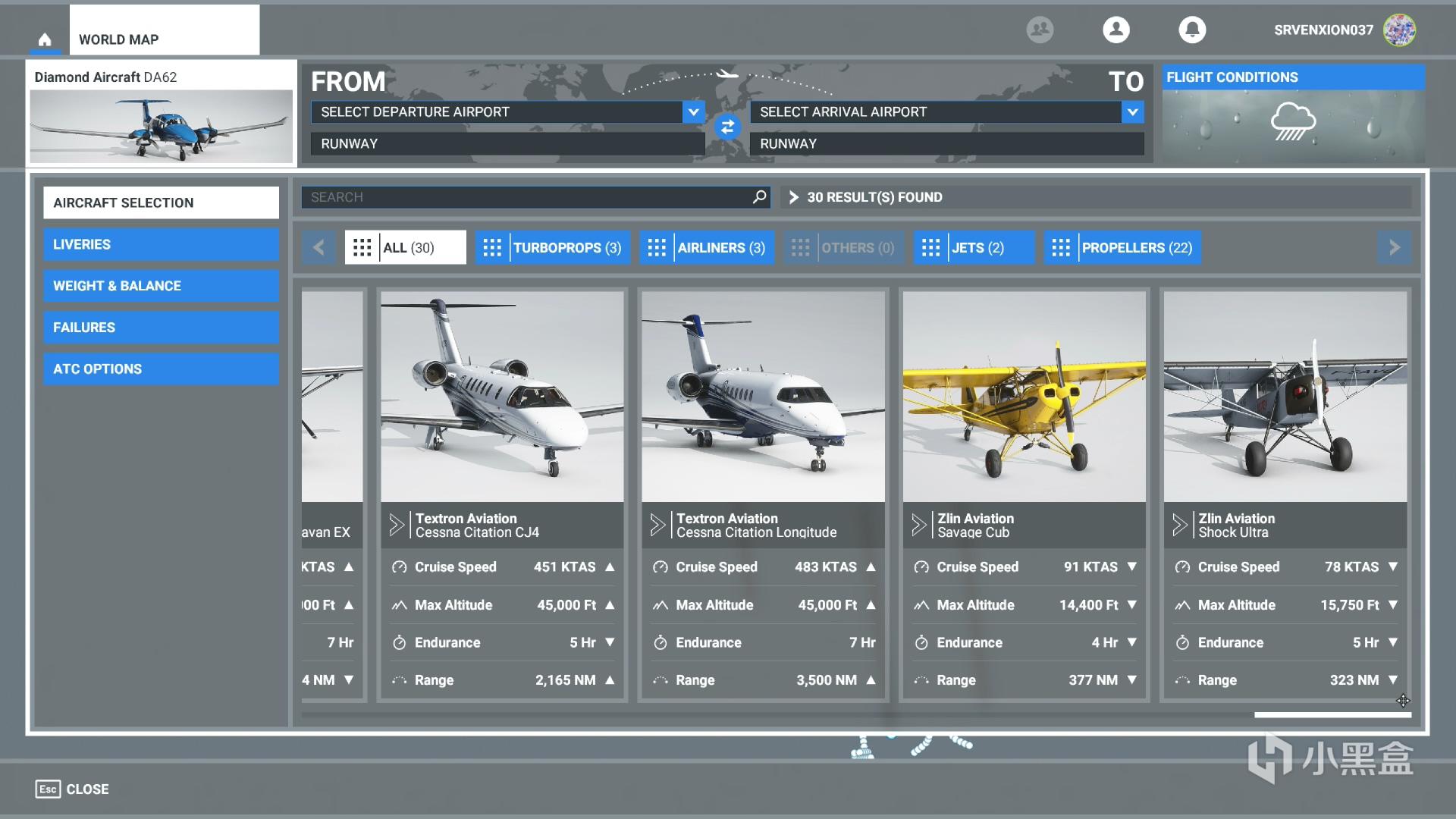Open the LIVERIES section

coord(161,244)
